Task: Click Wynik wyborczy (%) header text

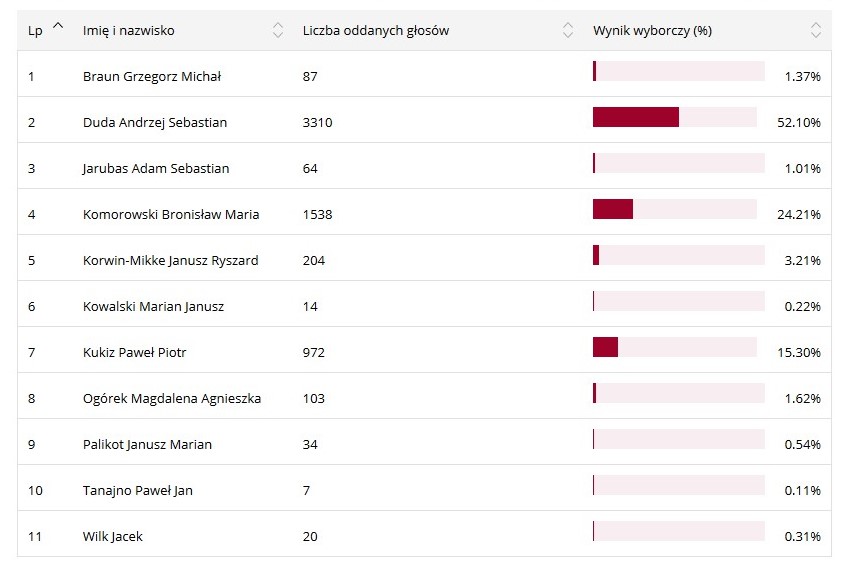Action: [x=652, y=31]
